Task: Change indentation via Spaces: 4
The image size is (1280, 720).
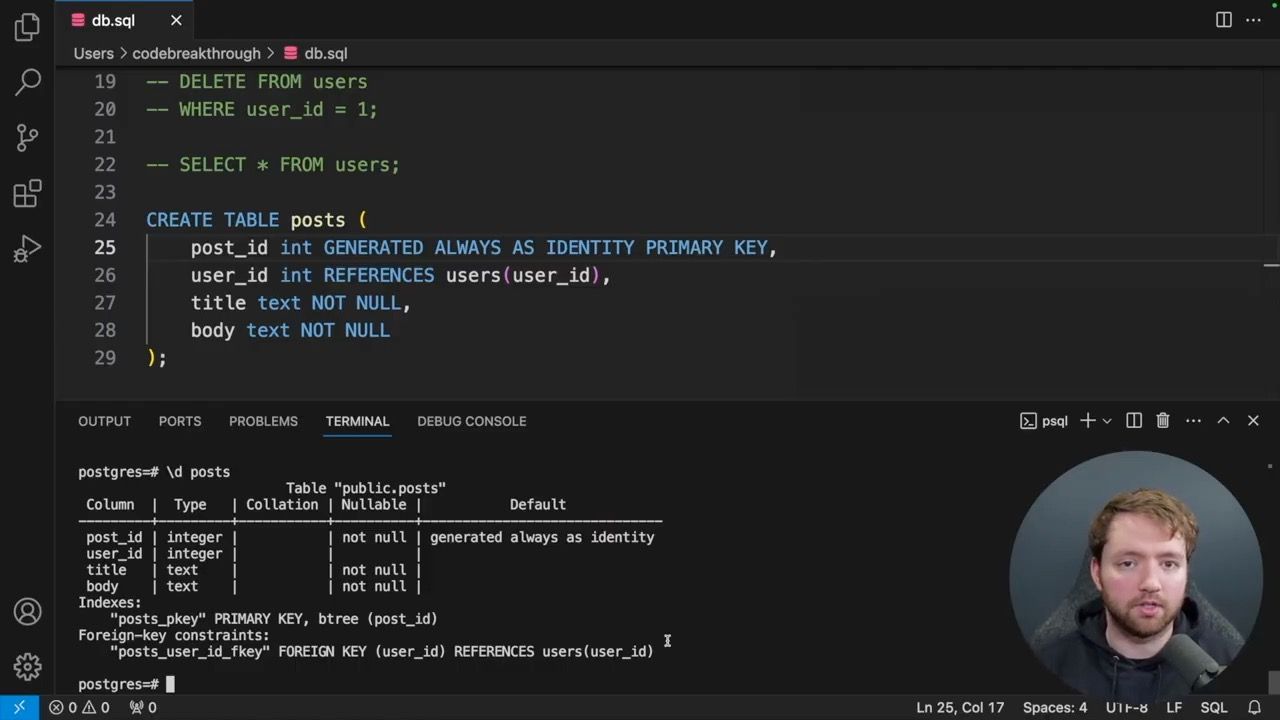Action: (x=1055, y=707)
